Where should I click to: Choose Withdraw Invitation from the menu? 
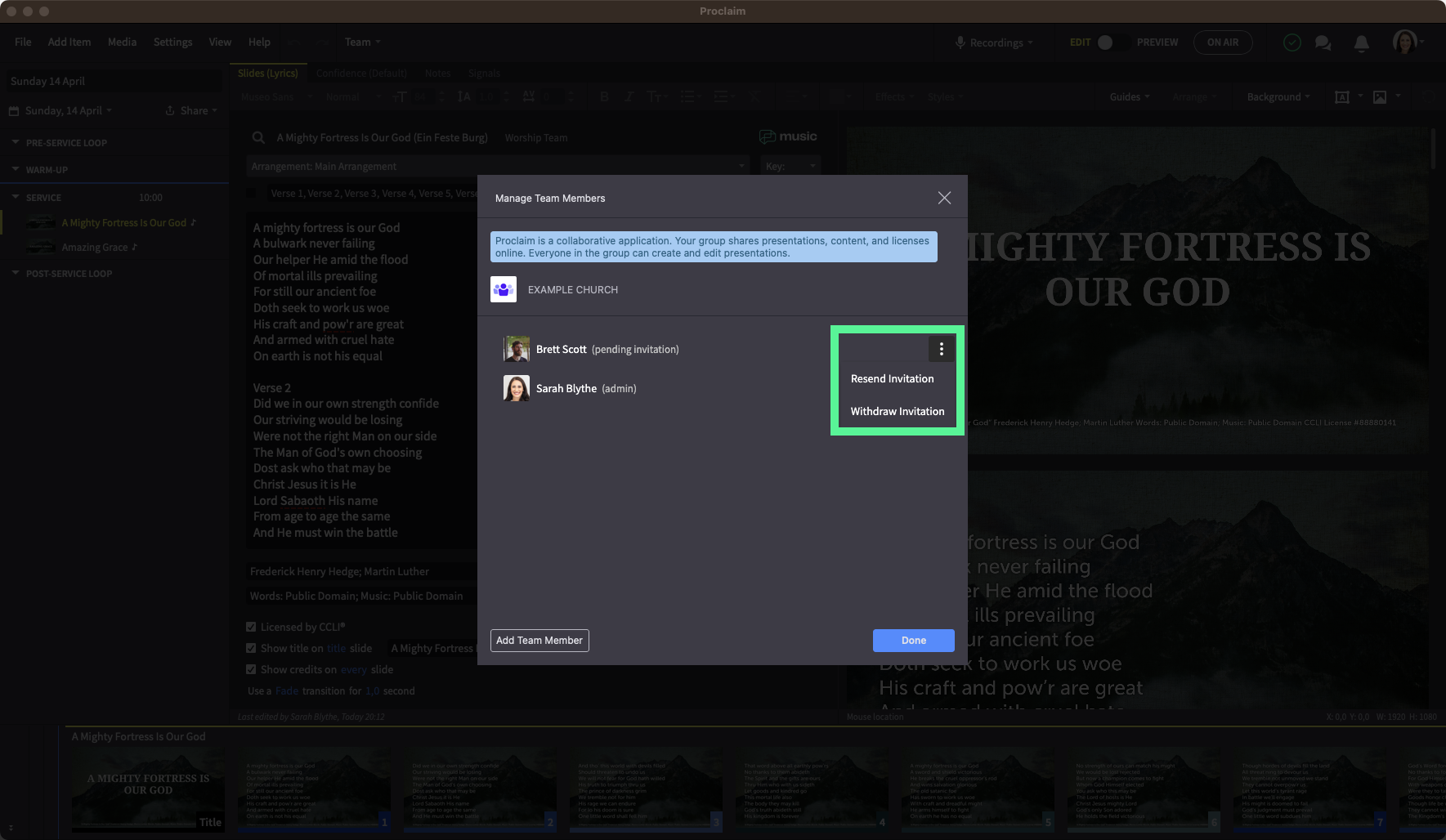tap(897, 411)
